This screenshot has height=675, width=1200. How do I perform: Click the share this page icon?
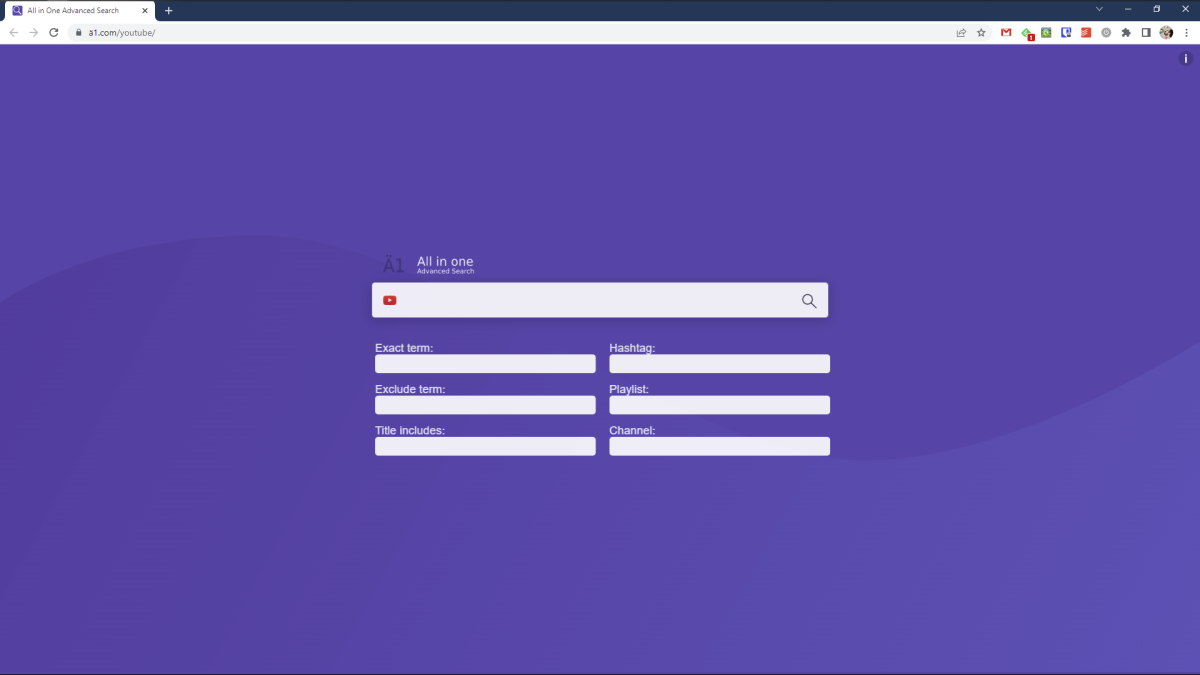tap(961, 32)
